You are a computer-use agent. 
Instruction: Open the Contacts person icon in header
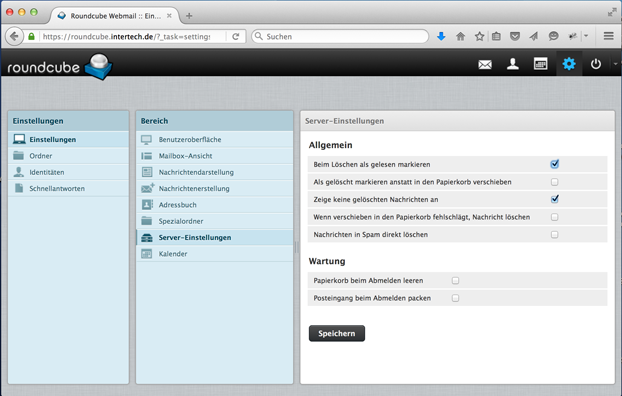tap(513, 63)
